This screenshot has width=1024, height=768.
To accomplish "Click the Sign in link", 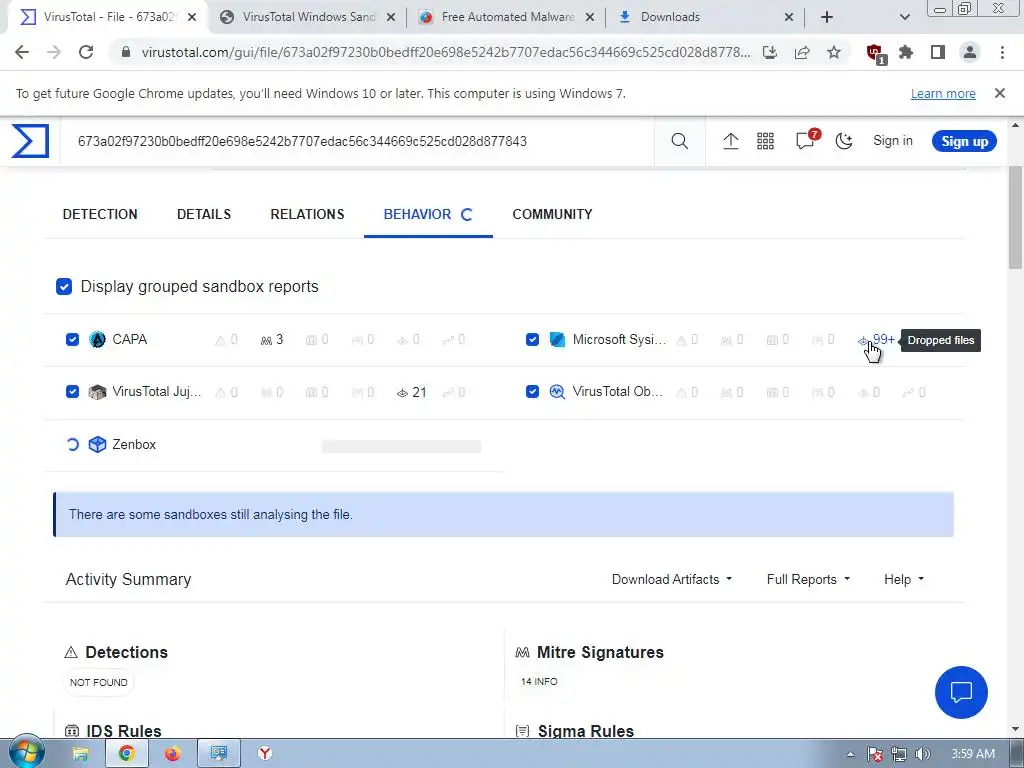I will 893,141.
